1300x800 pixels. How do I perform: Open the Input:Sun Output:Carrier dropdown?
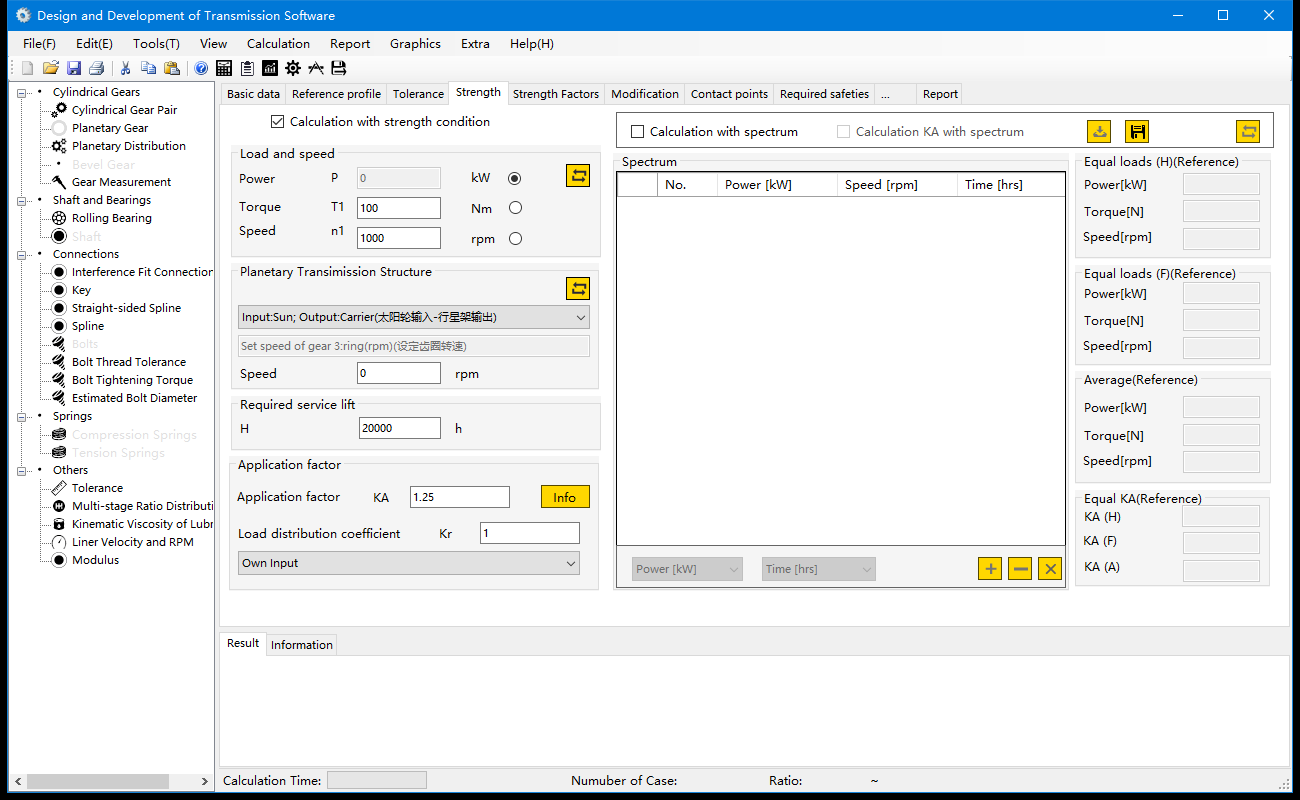pyautogui.click(x=414, y=317)
